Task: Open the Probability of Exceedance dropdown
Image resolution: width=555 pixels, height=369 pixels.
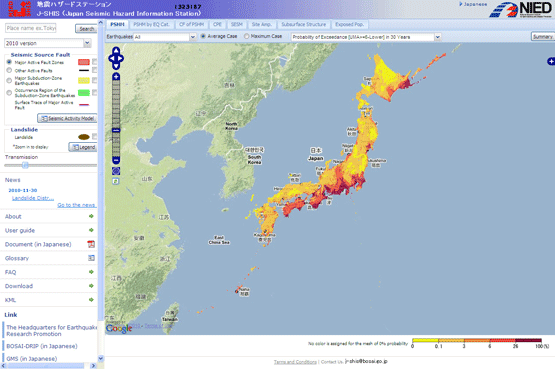Action: pos(366,37)
